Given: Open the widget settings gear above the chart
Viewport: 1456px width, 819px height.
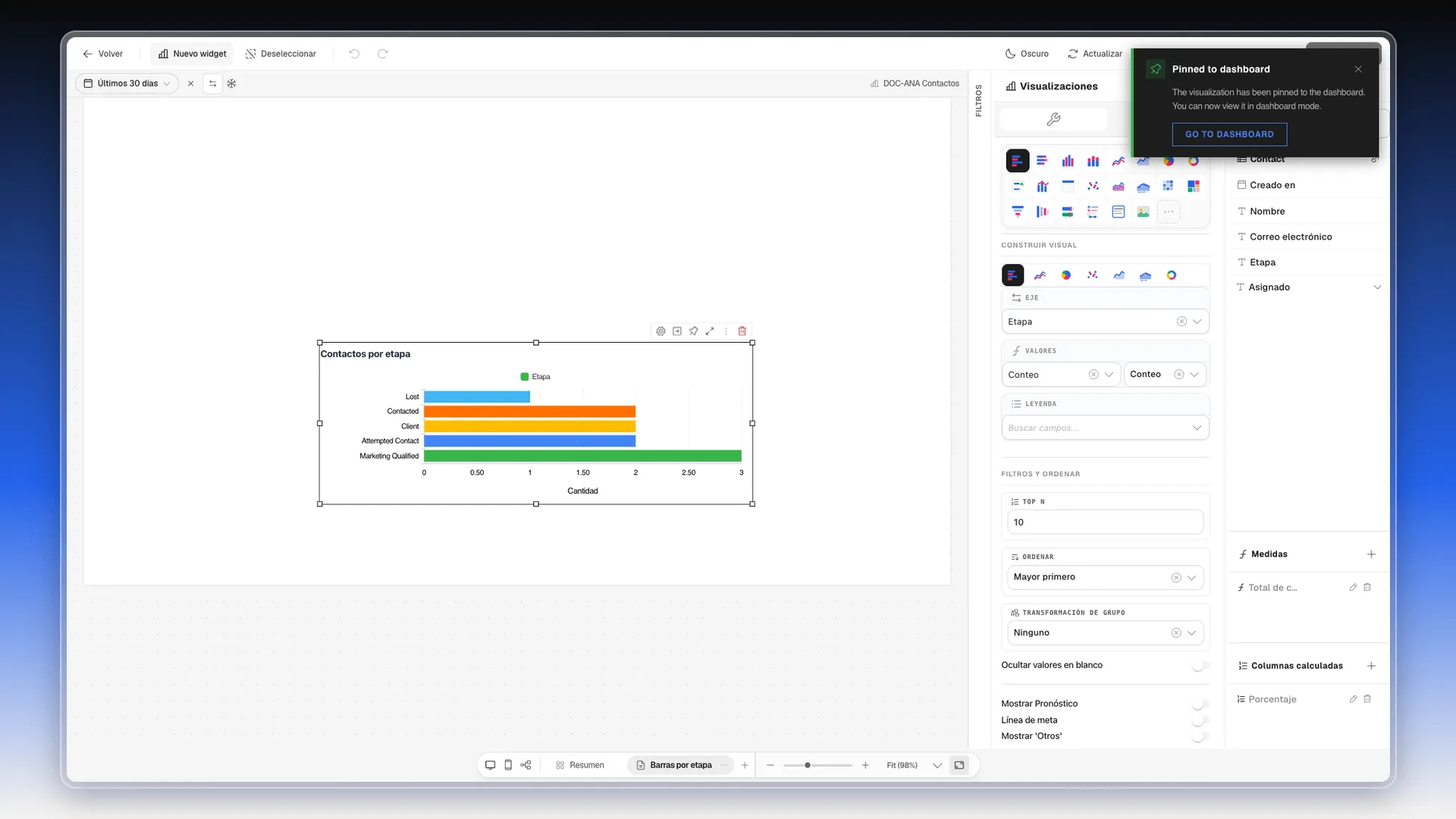Looking at the screenshot, I should point(661,331).
